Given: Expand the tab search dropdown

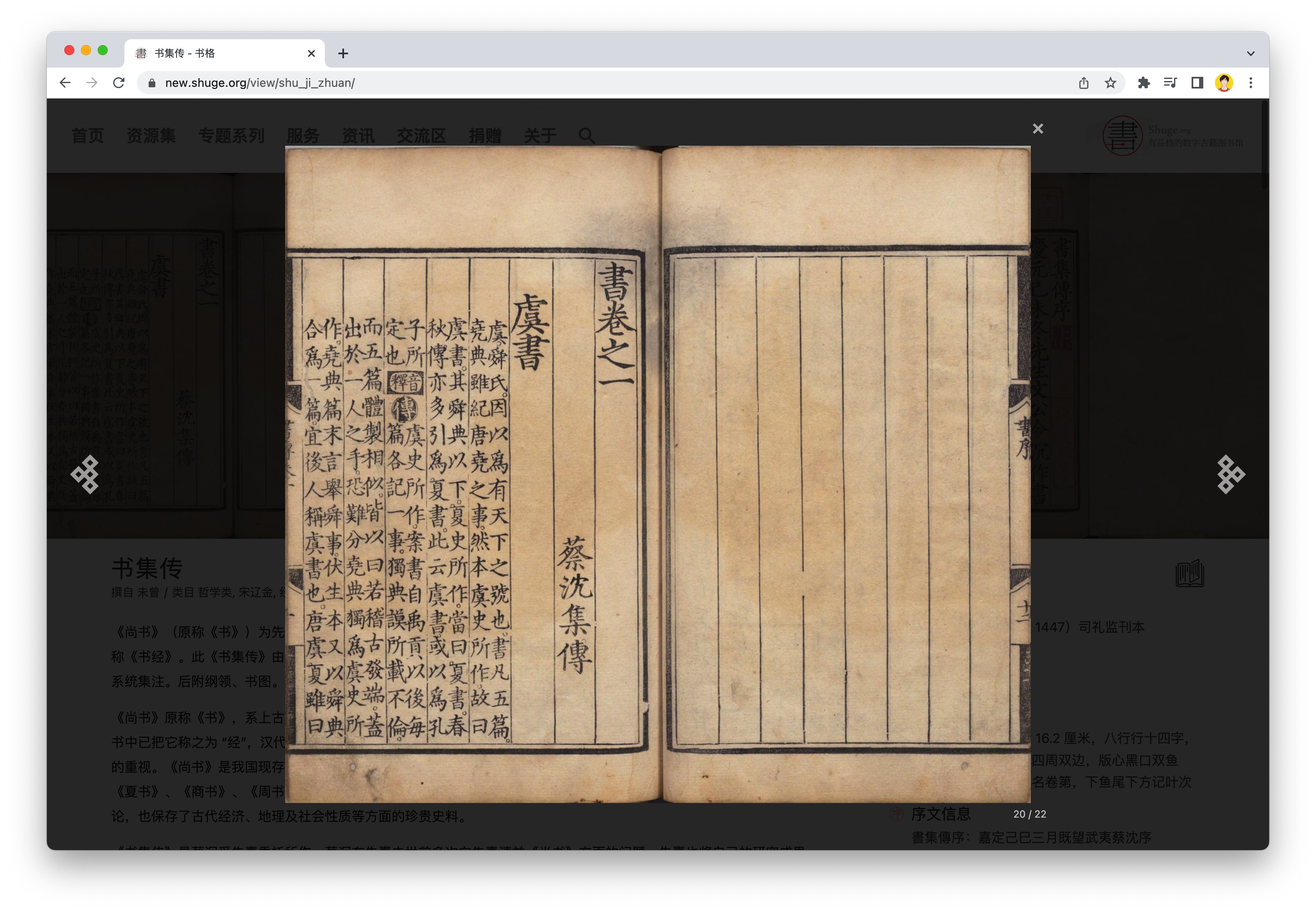Looking at the screenshot, I should (x=1250, y=53).
